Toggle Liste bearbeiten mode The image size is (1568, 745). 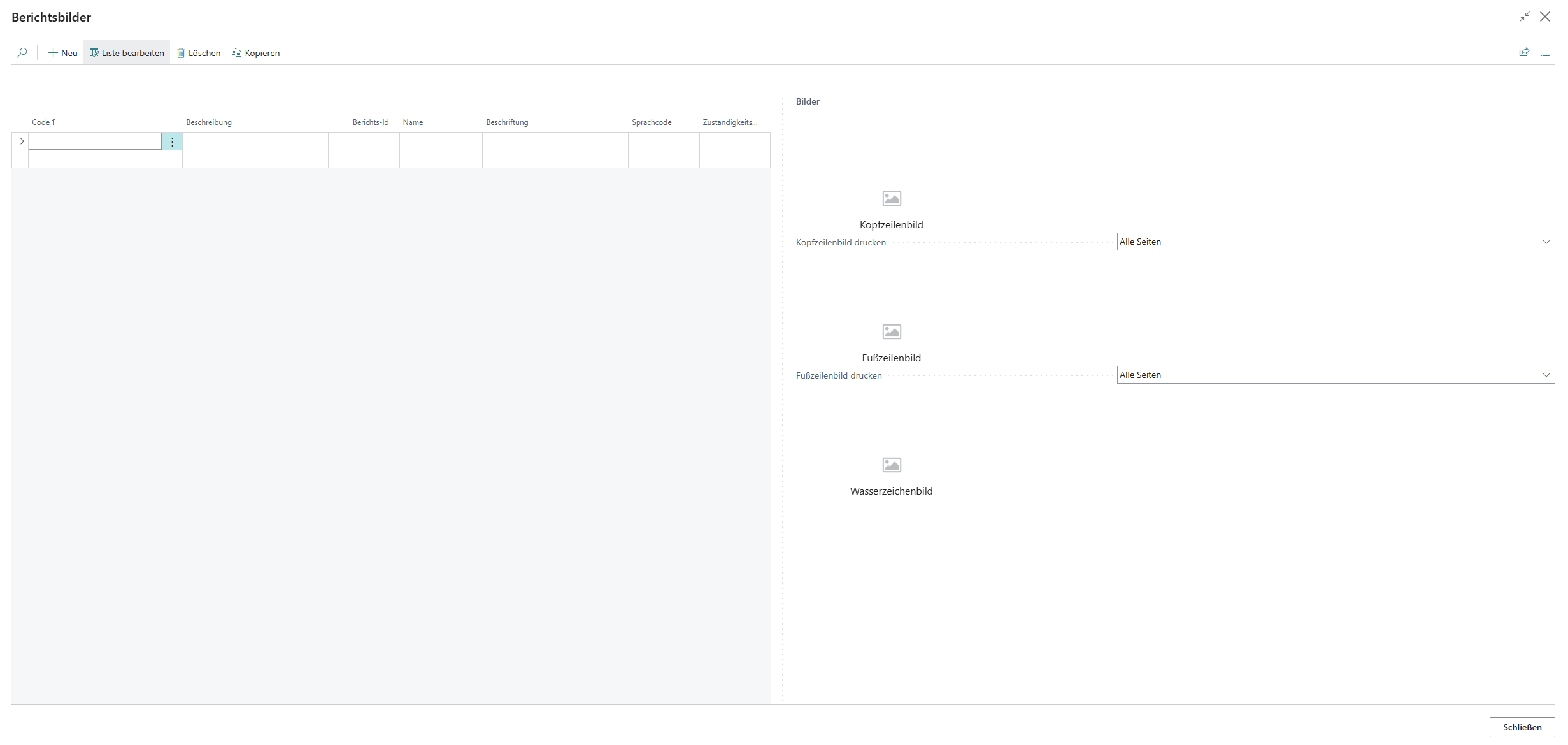click(127, 53)
